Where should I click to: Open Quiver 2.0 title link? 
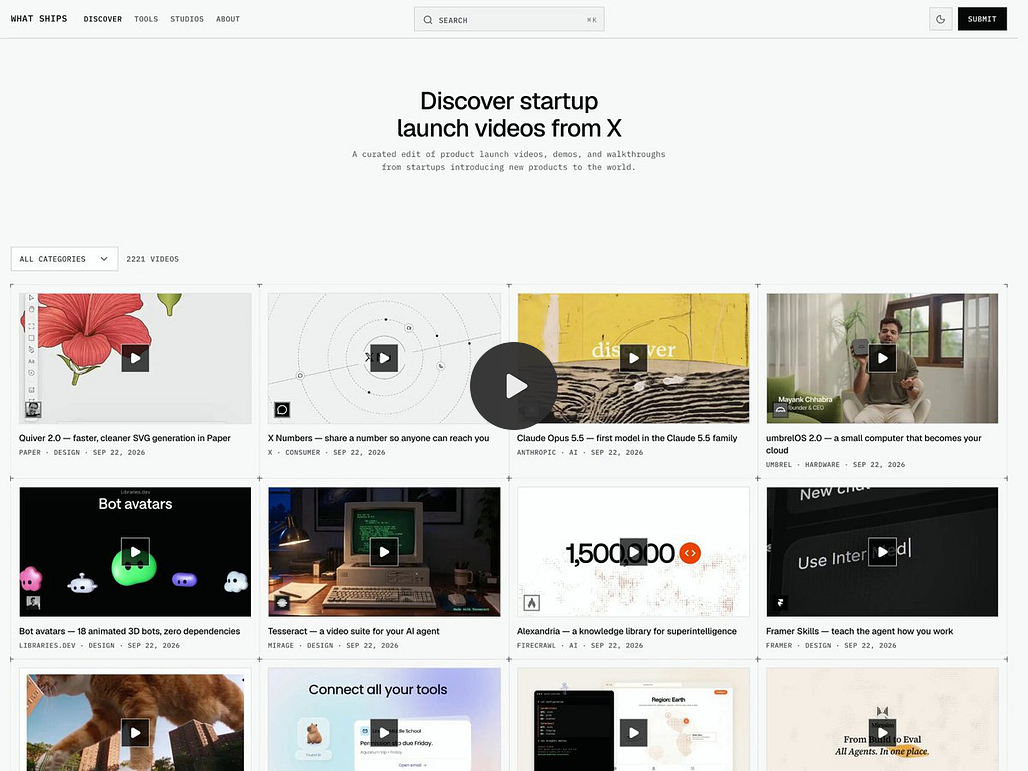tap(125, 438)
